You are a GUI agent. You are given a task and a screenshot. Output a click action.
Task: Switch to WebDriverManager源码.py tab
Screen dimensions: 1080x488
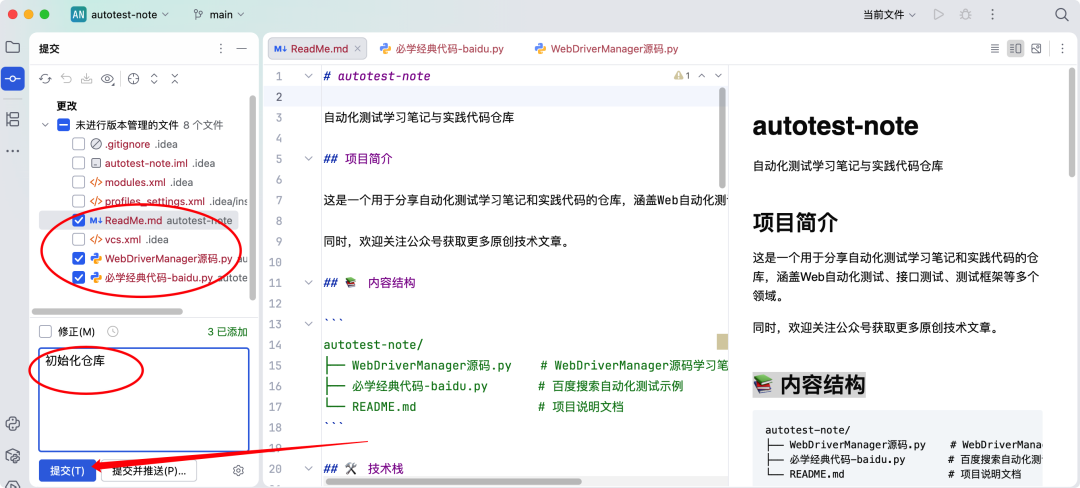pos(605,49)
